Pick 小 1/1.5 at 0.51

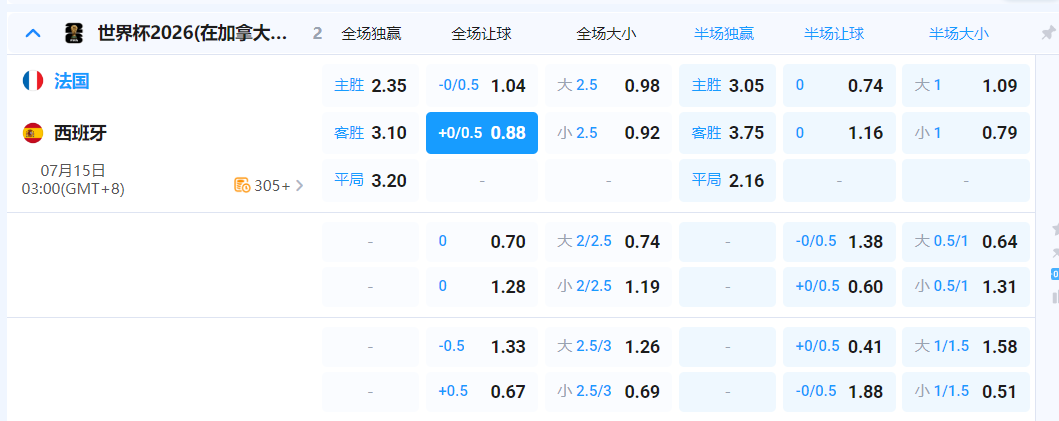click(966, 392)
